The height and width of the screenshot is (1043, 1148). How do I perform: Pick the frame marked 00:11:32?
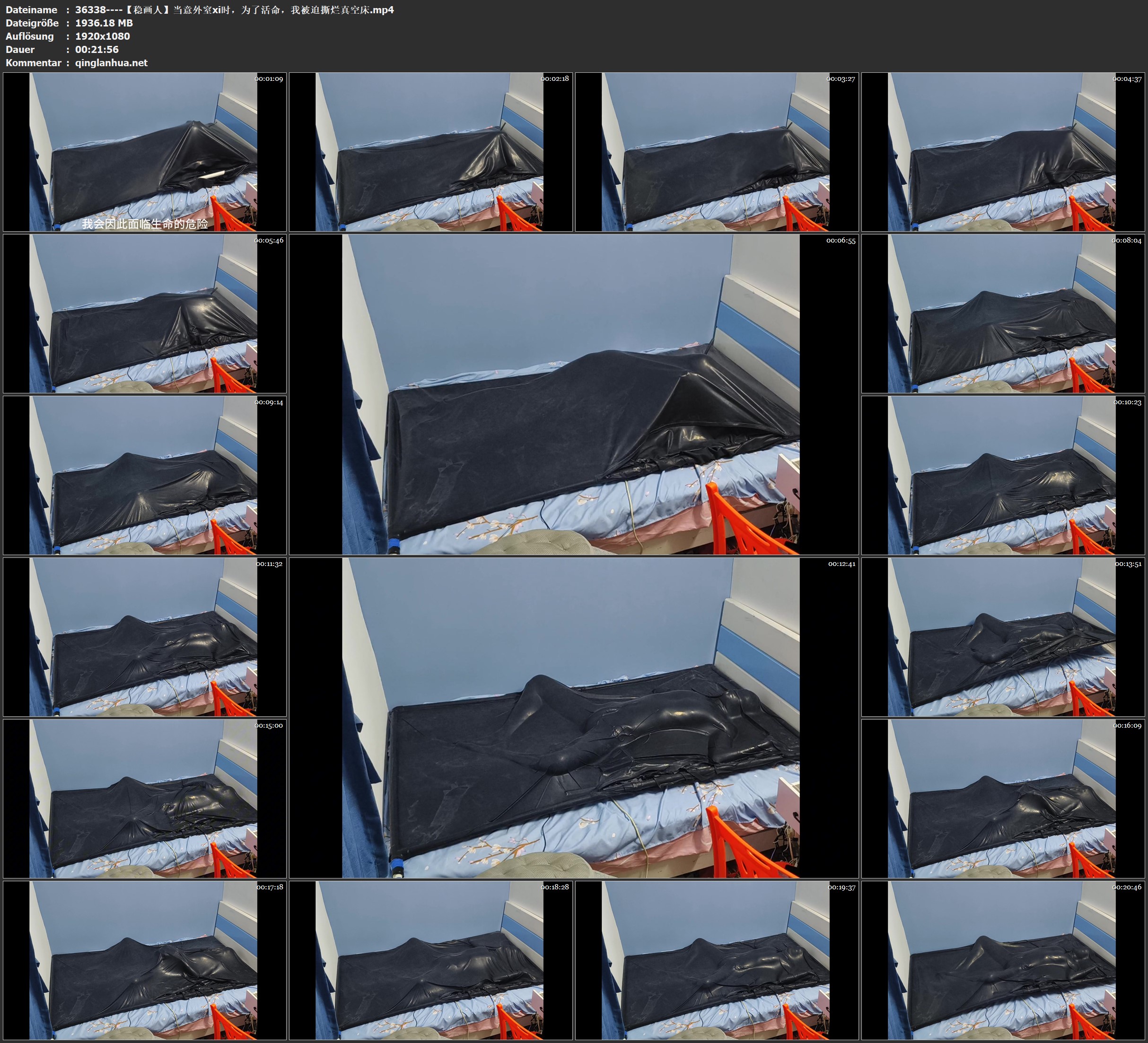[144, 637]
